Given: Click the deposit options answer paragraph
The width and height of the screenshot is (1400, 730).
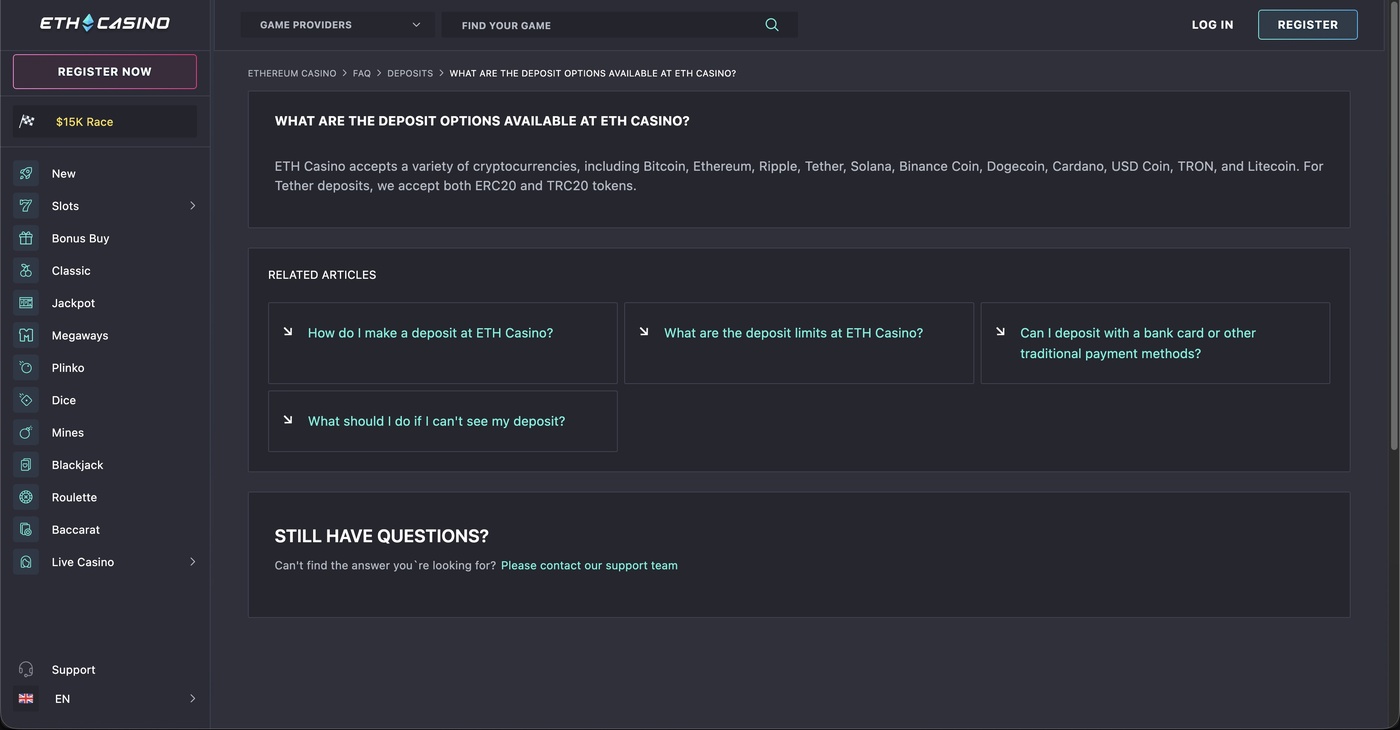Looking at the screenshot, I should point(799,176).
